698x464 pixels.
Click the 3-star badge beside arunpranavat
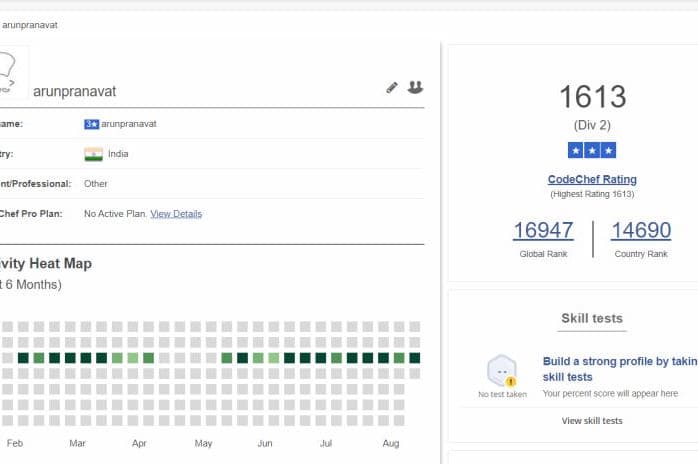coord(91,124)
